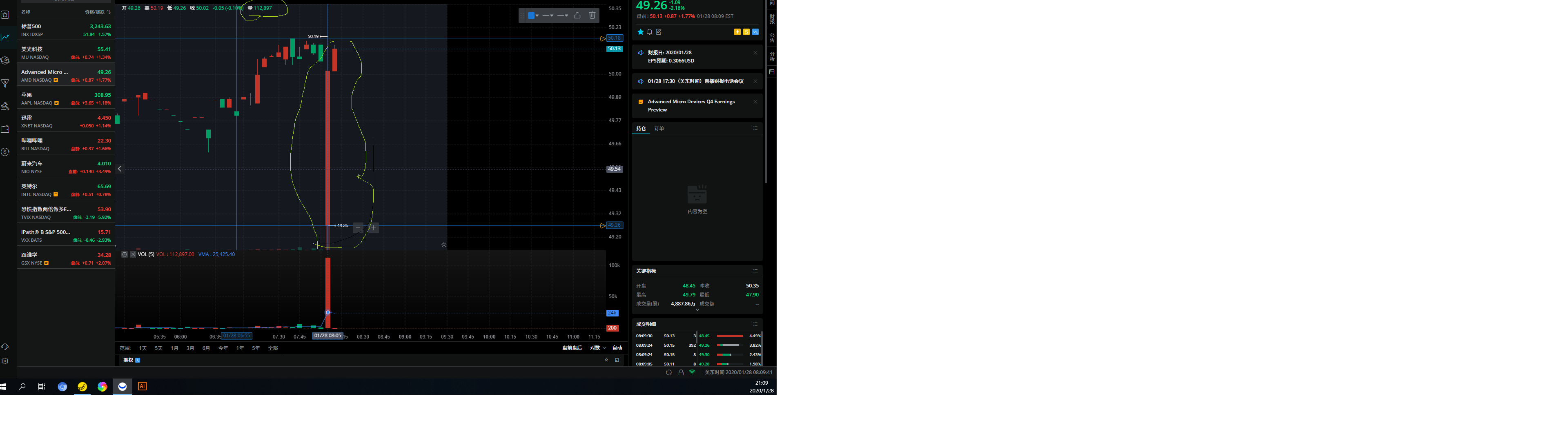Screen dimensions: 1568x441
Task: Open the wallet icon in left sidebar
Action: pos(5,129)
